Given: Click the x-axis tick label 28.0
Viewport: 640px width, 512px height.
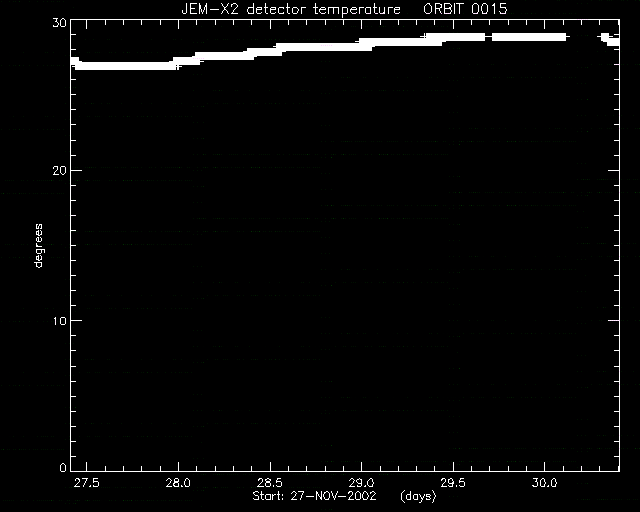Looking at the screenshot, I should (178, 483).
